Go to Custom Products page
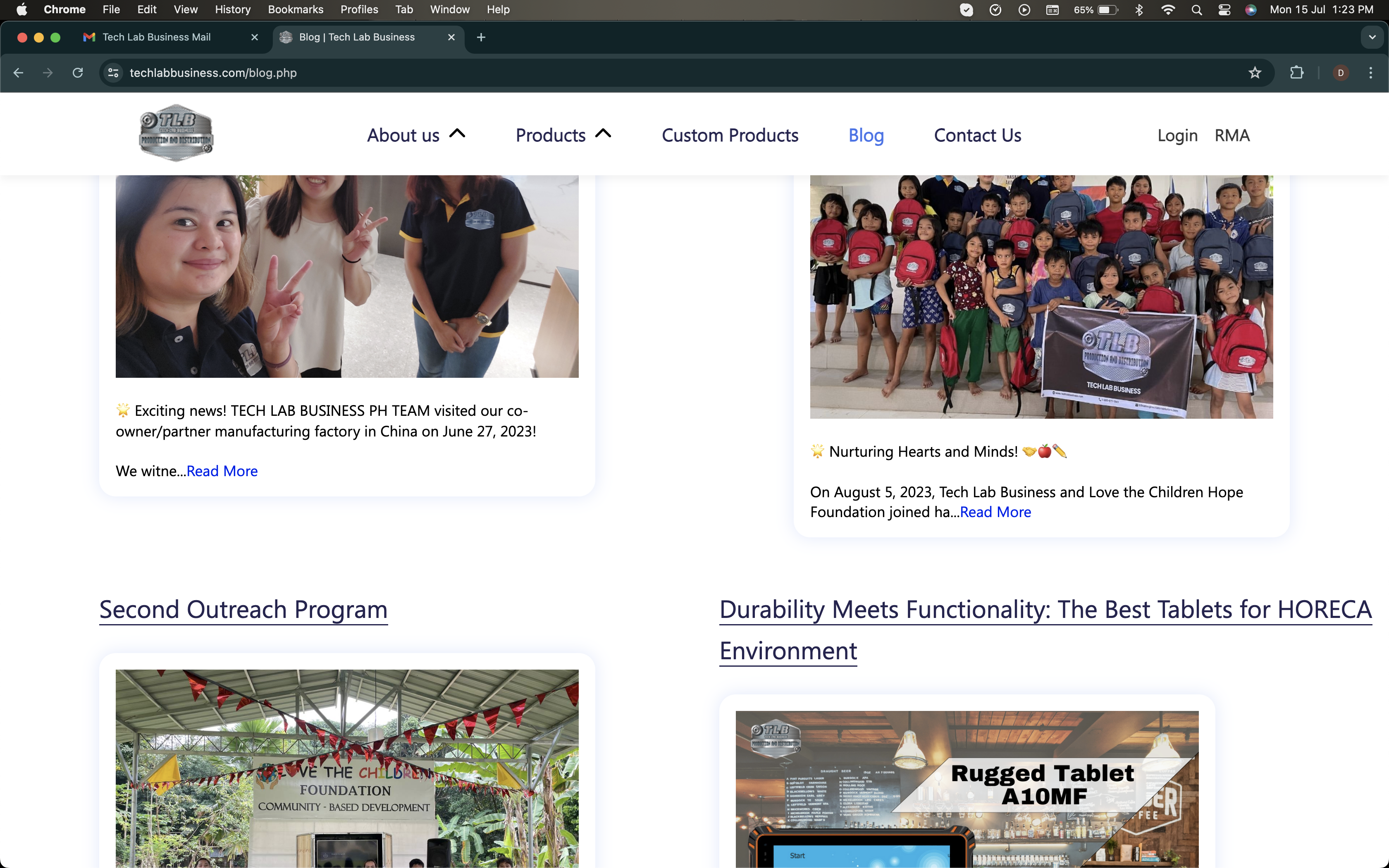 click(730, 136)
